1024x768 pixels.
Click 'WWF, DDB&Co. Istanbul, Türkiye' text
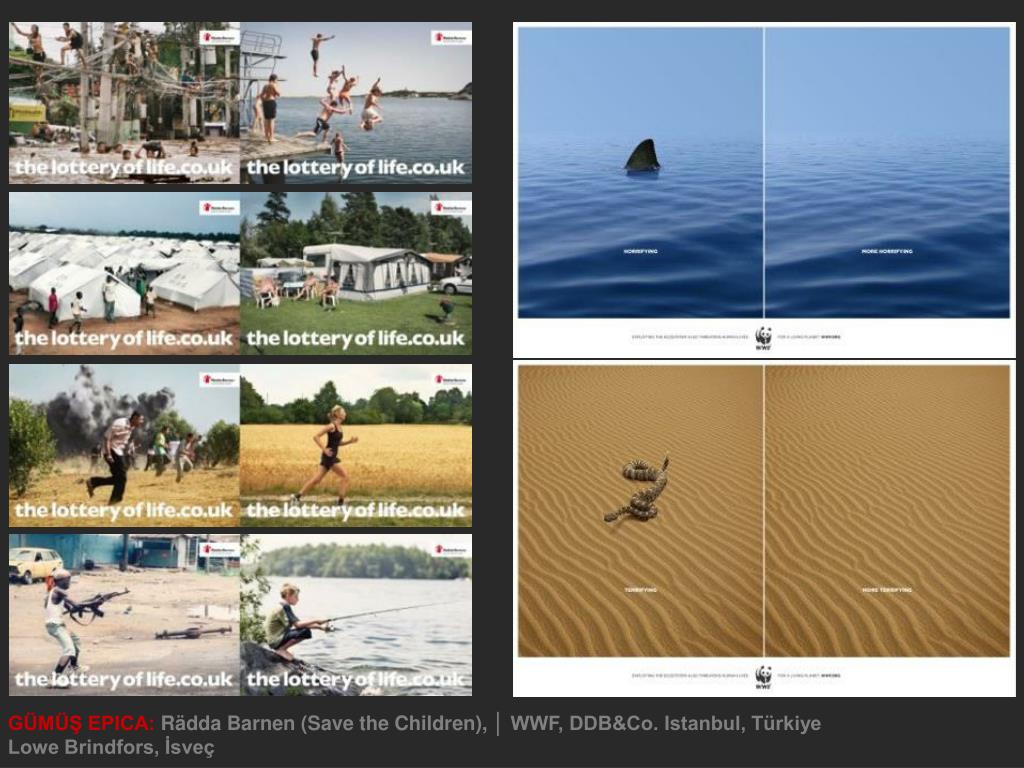(x=665, y=724)
